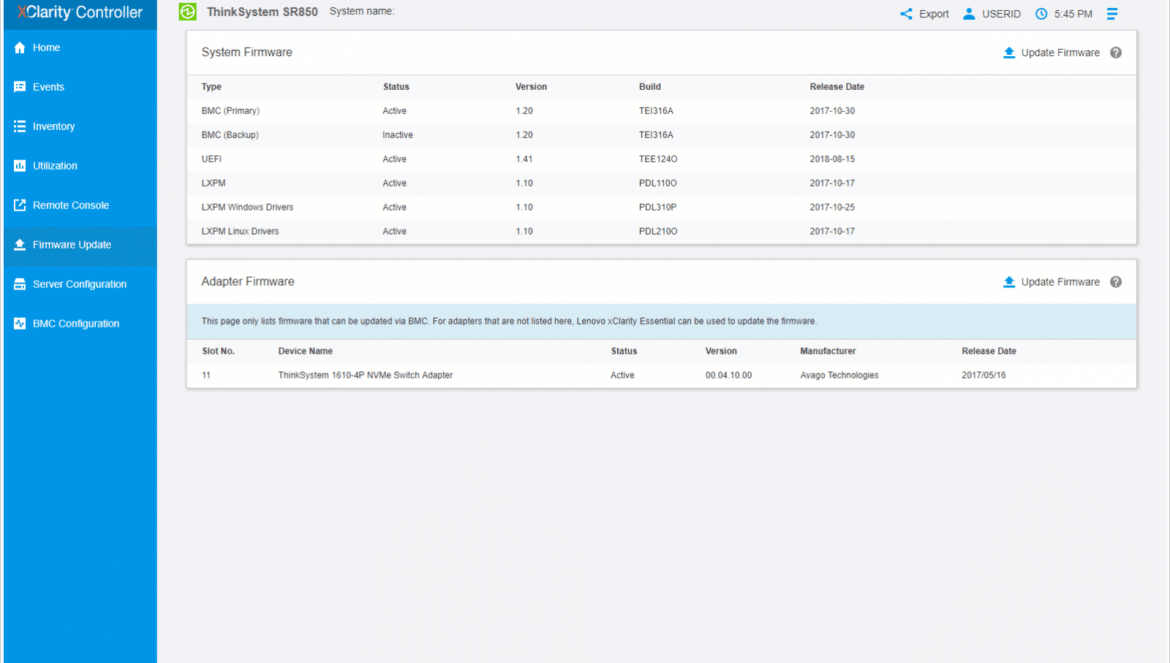Click build PDL210O

657,231
